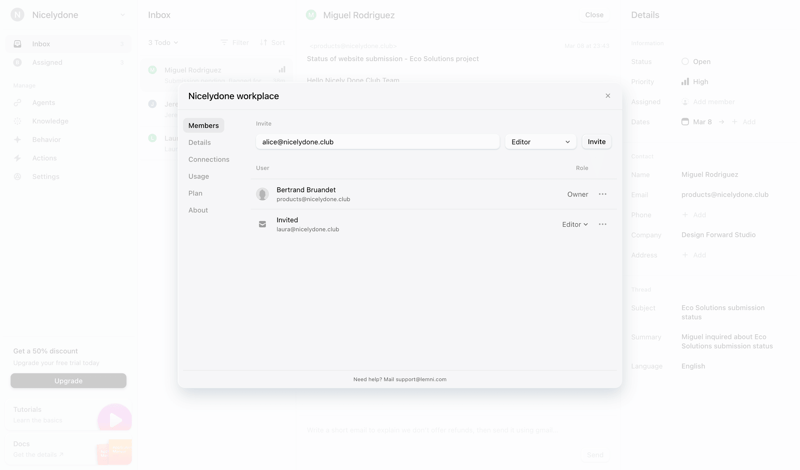Open the Usage tab
This screenshot has width=800, height=470.
tap(198, 176)
